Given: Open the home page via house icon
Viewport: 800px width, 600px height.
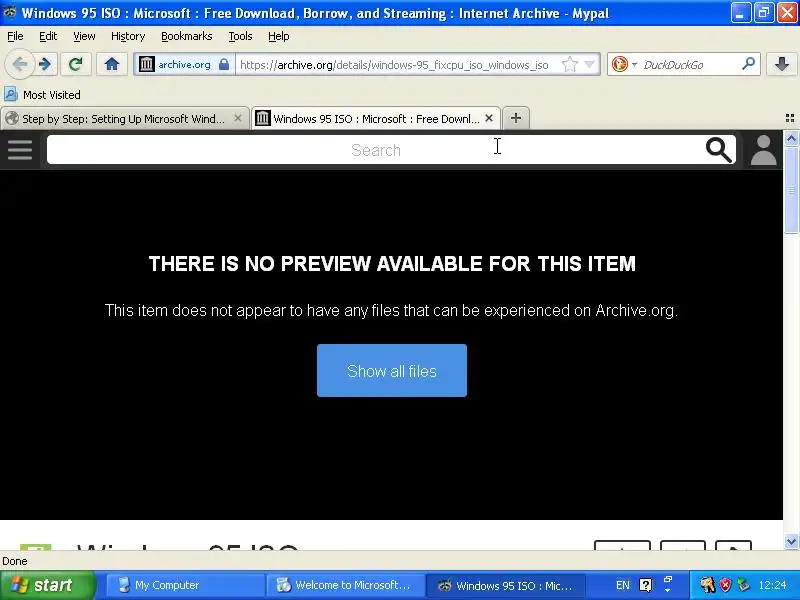Looking at the screenshot, I should click(x=112, y=64).
